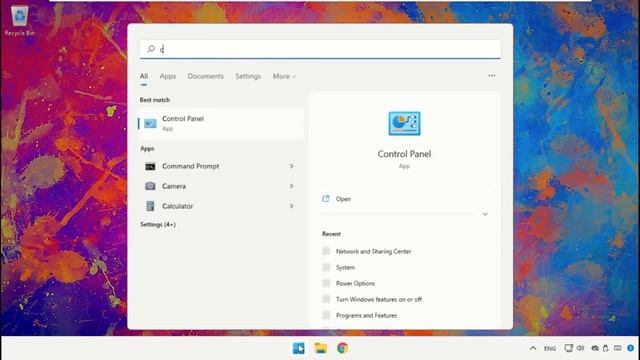Switch to the Settings search tab
640x360 pixels.
tap(248, 76)
